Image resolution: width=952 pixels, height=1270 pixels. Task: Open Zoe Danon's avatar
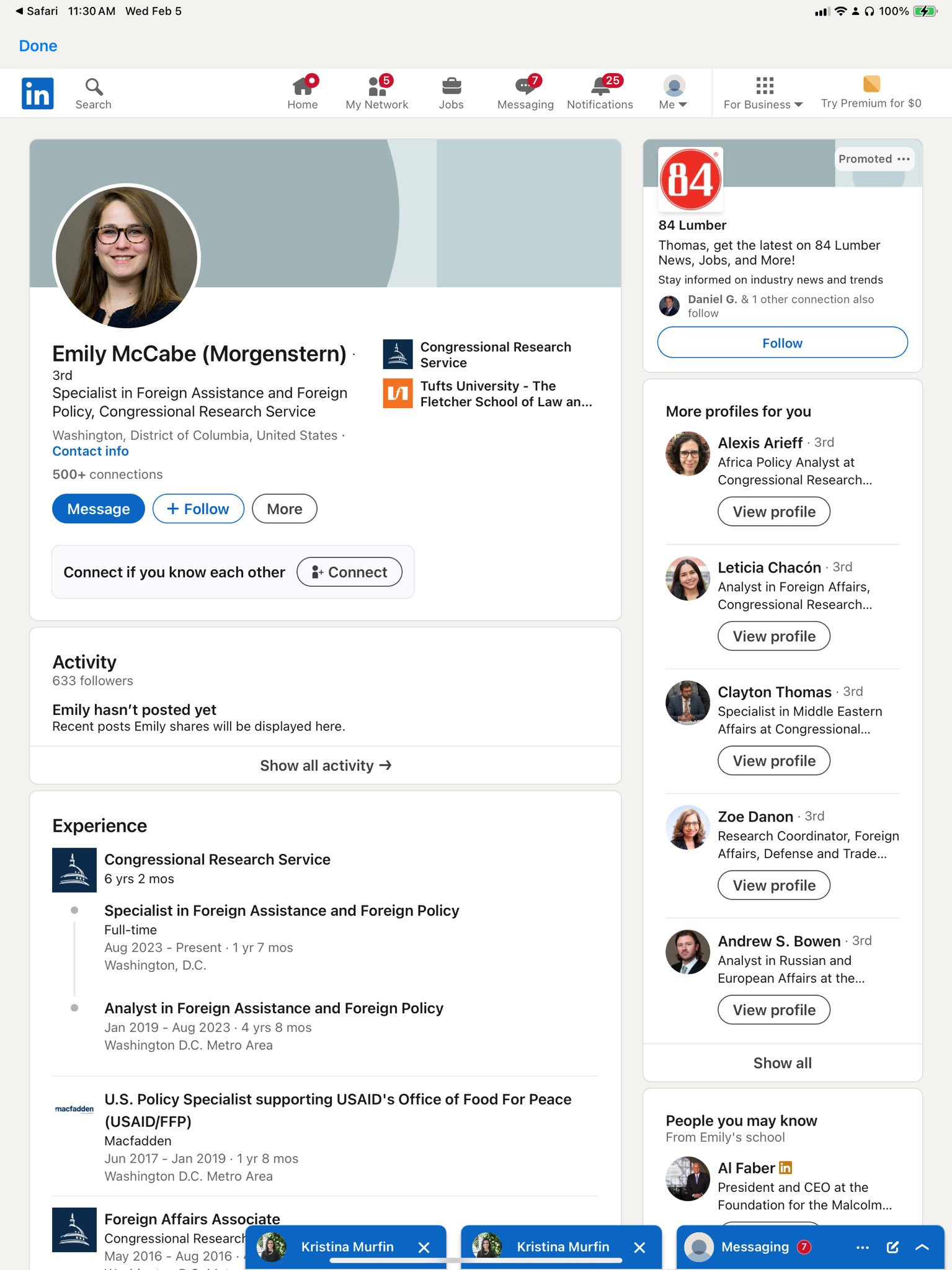pyautogui.click(x=688, y=828)
